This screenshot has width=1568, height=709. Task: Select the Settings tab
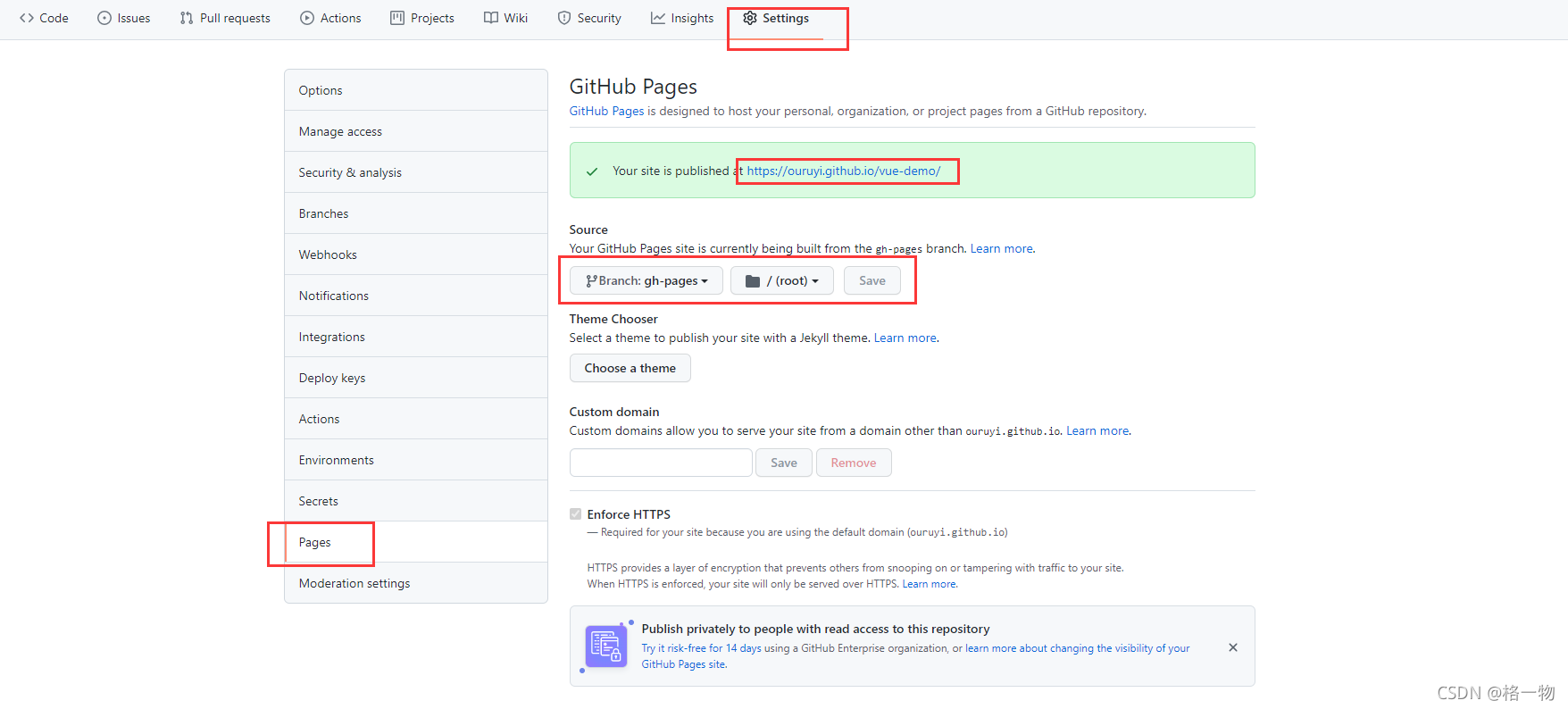(776, 18)
